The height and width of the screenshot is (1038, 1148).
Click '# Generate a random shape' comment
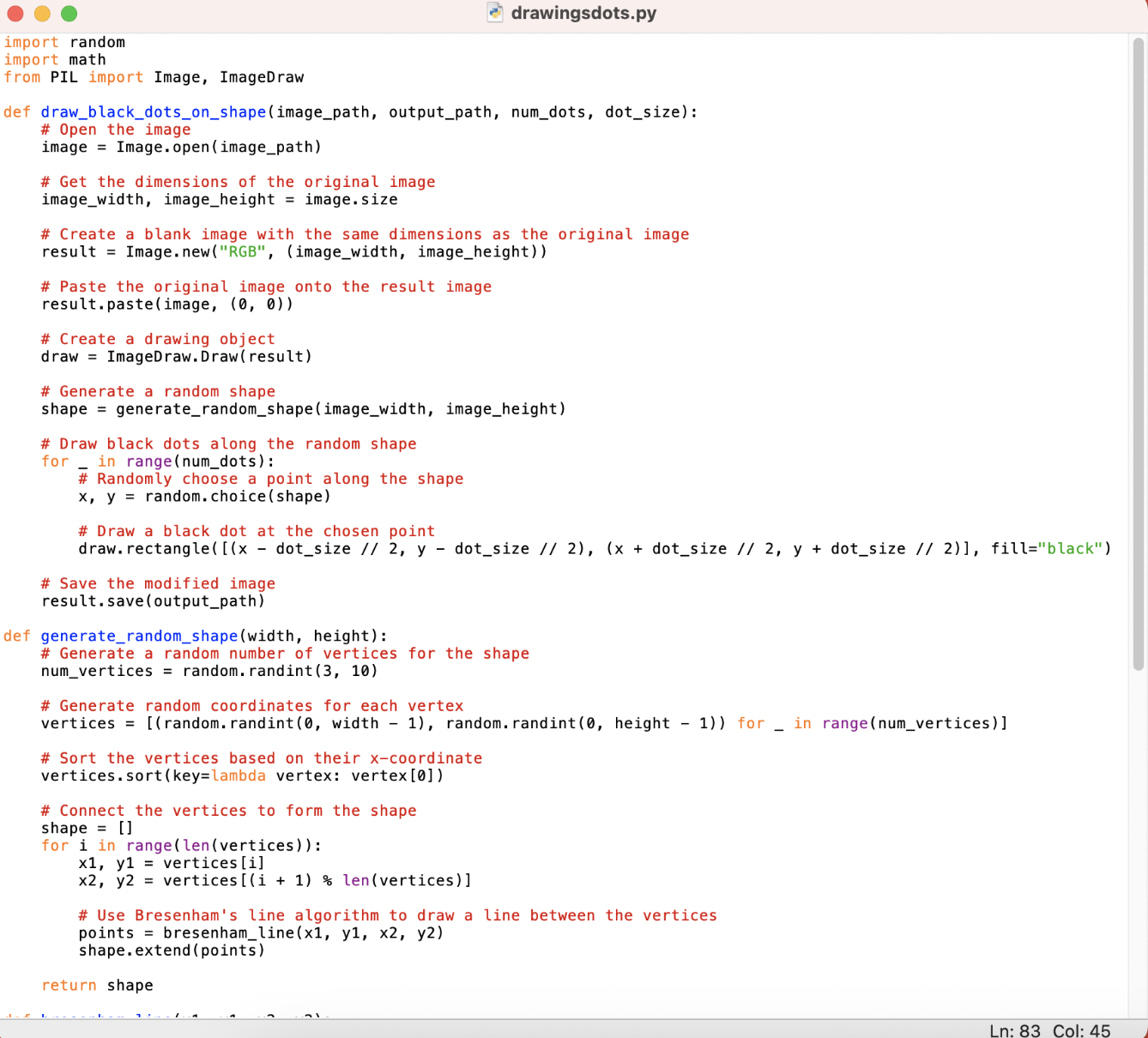click(158, 391)
